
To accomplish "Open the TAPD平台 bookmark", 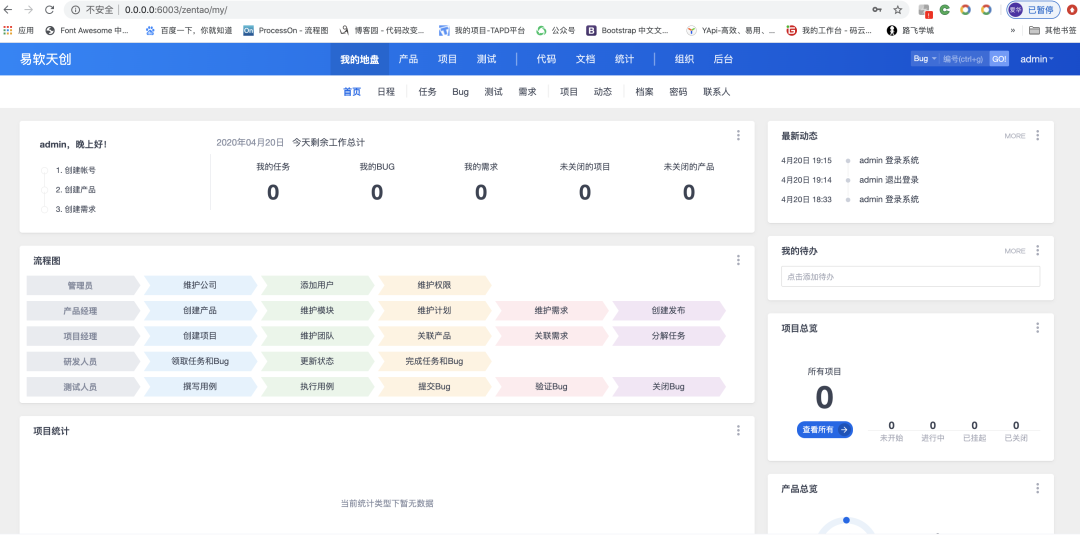I will pos(481,30).
